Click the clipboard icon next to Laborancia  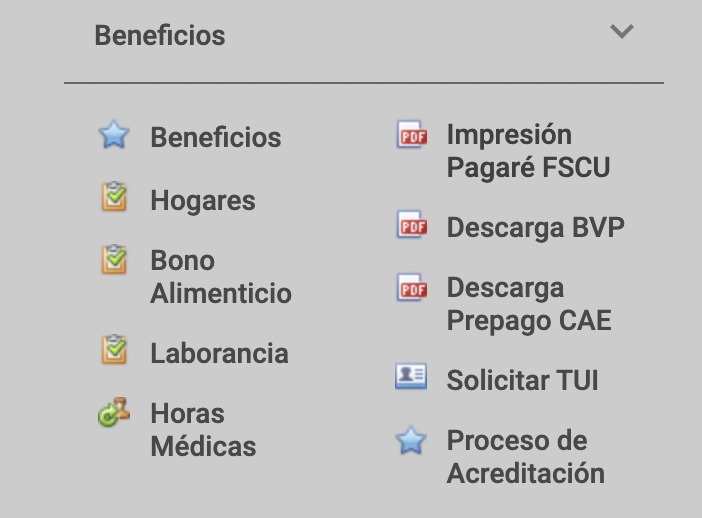click(x=114, y=351)
